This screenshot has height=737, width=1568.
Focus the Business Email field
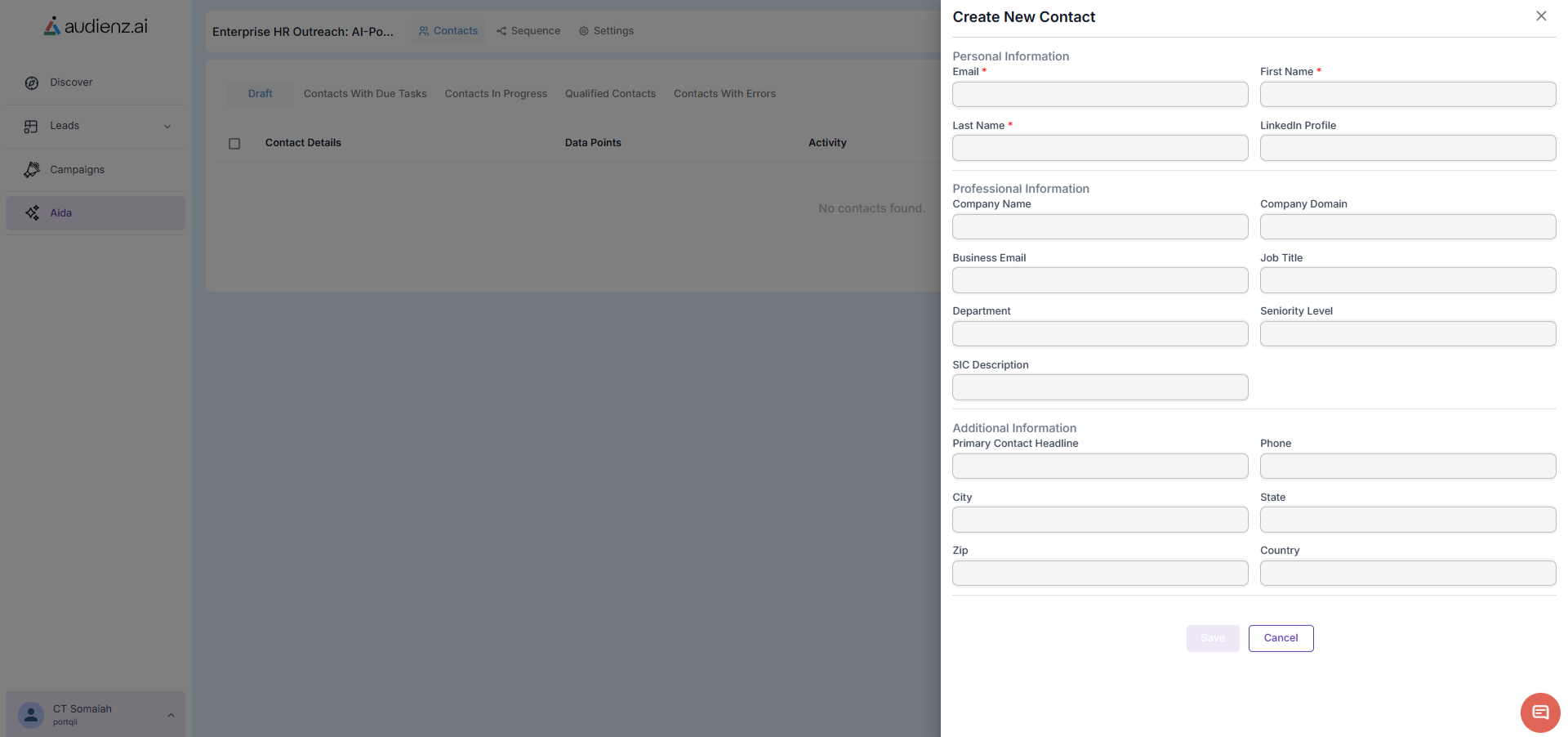click(1100, 280)
